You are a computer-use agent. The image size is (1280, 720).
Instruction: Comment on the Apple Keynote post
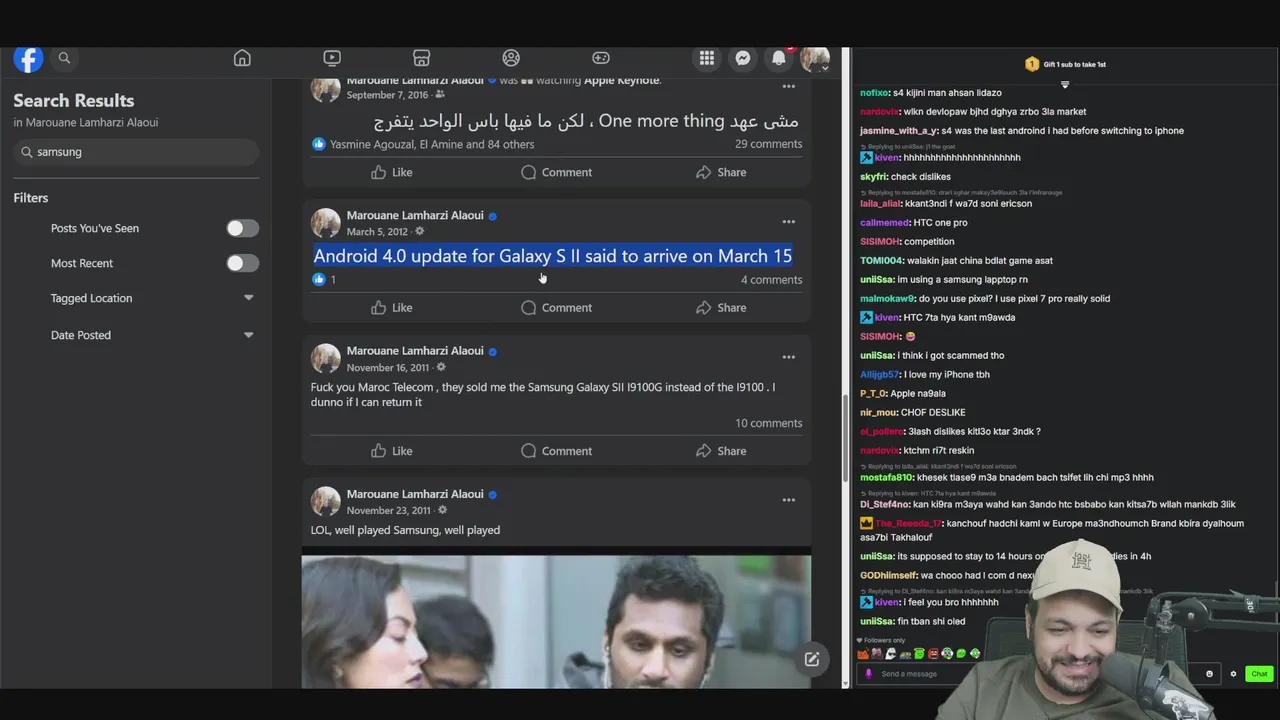[x=556, y=172]
